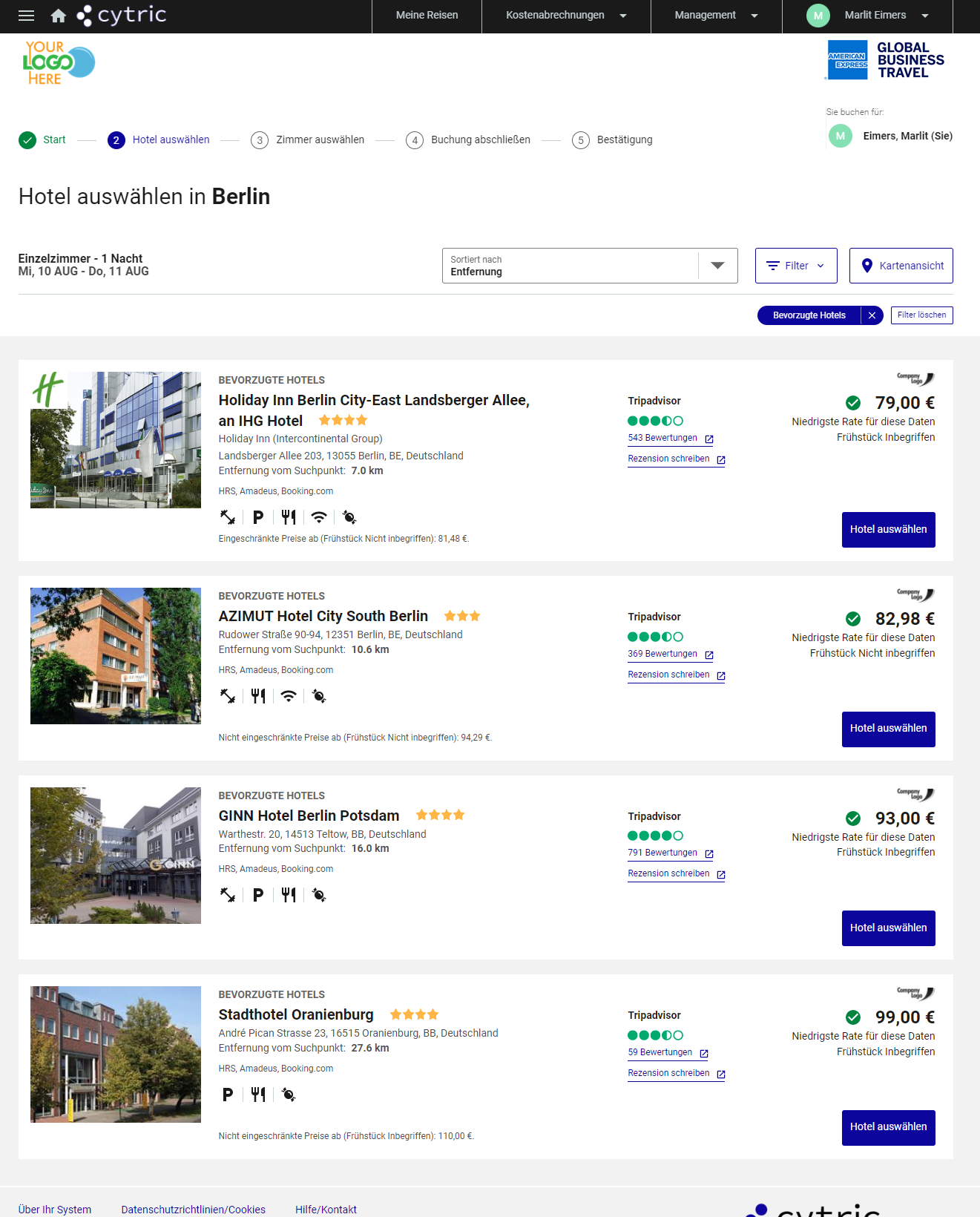
Task: Click GINN Hotel pets icon
Action: pyautogui.click(x=319, y=895)
